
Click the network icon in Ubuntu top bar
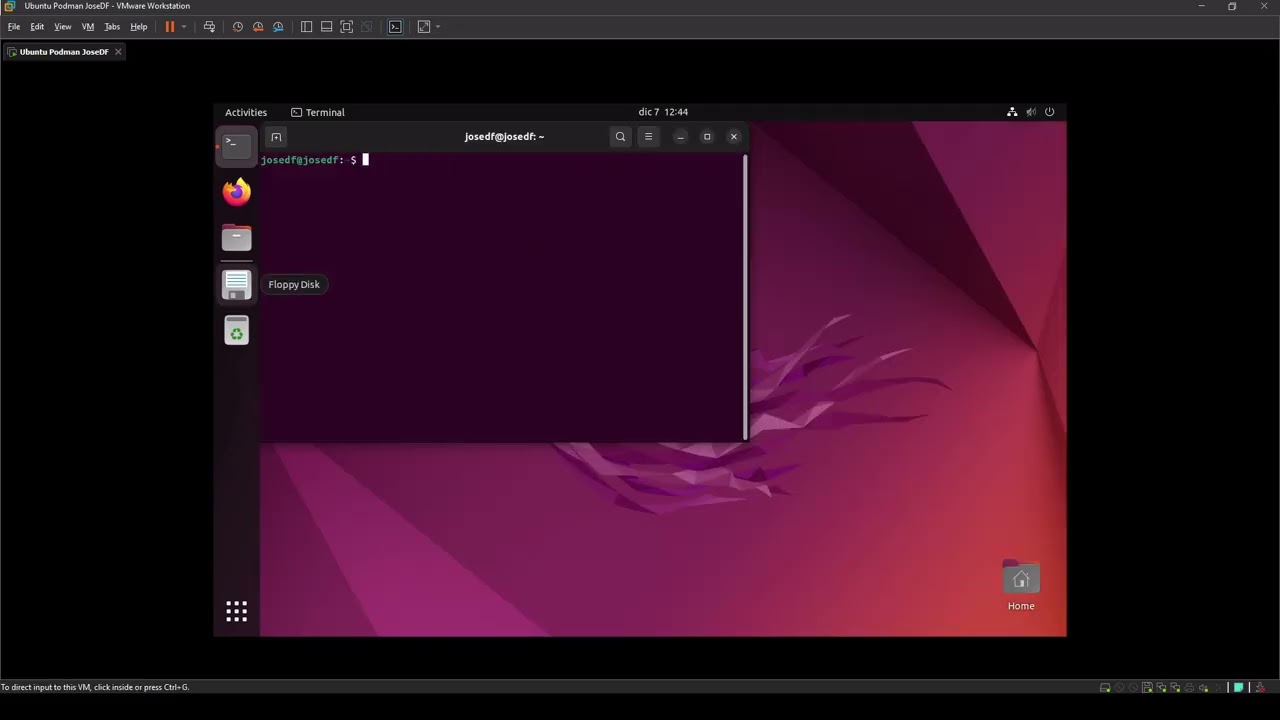(x=1012, y=112)
